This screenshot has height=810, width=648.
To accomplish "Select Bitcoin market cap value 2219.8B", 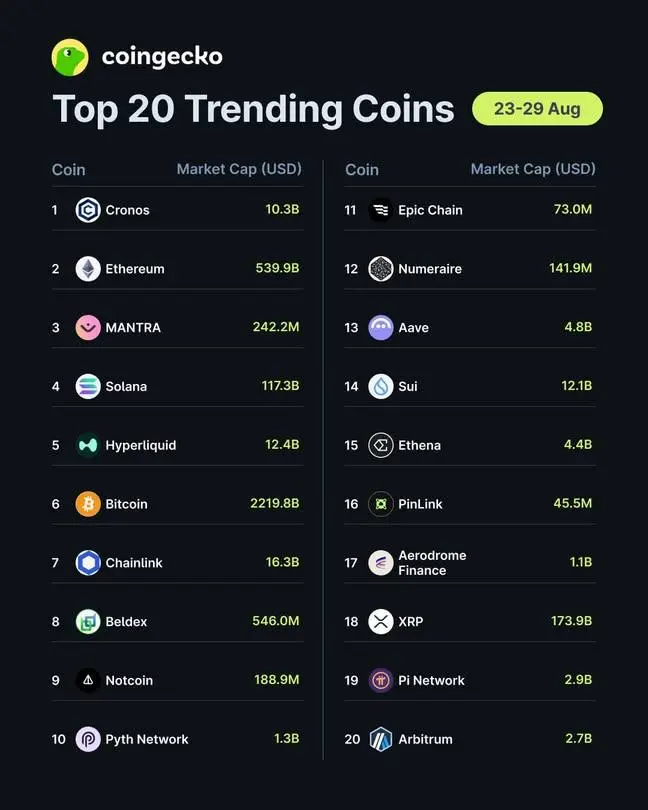I will point(274,504).
